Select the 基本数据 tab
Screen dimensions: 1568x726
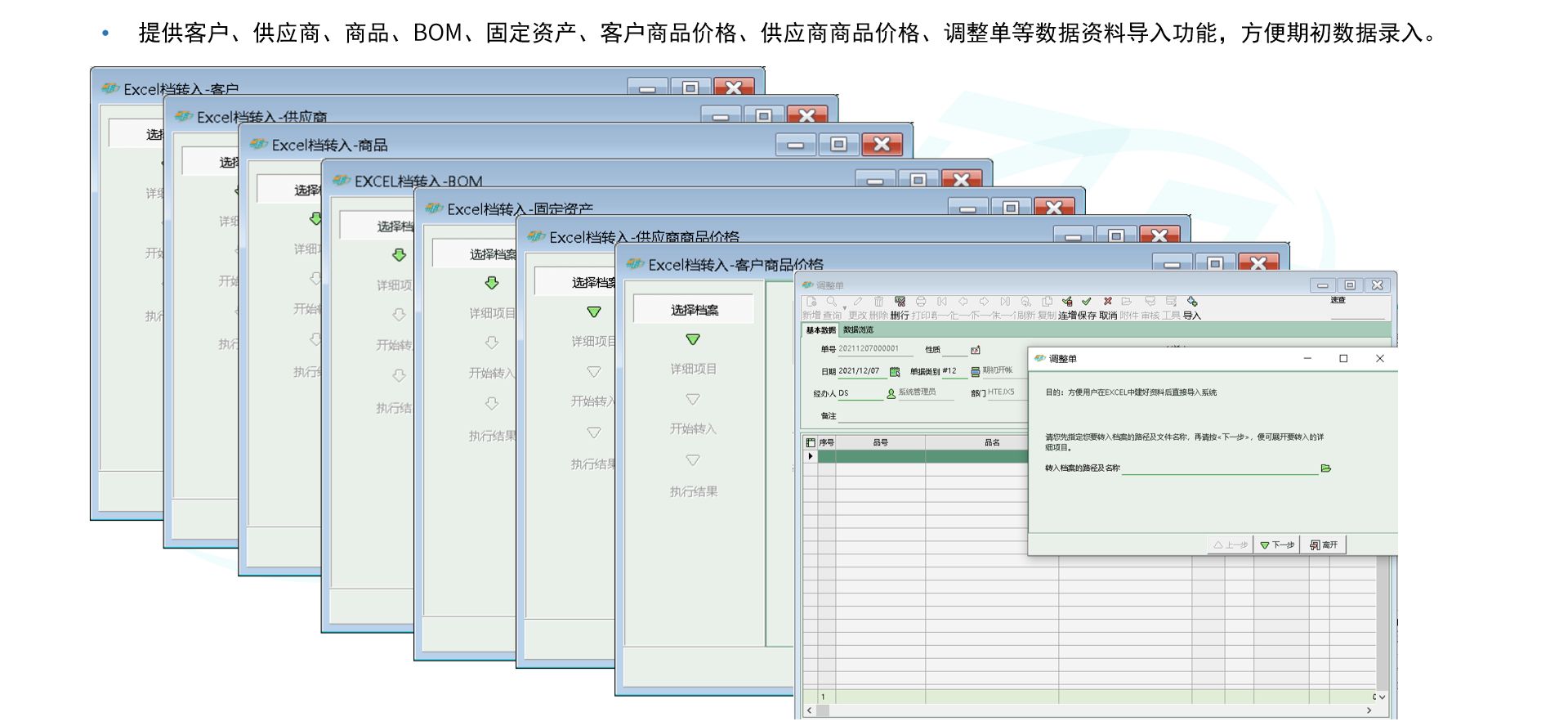tap(821, 330)
